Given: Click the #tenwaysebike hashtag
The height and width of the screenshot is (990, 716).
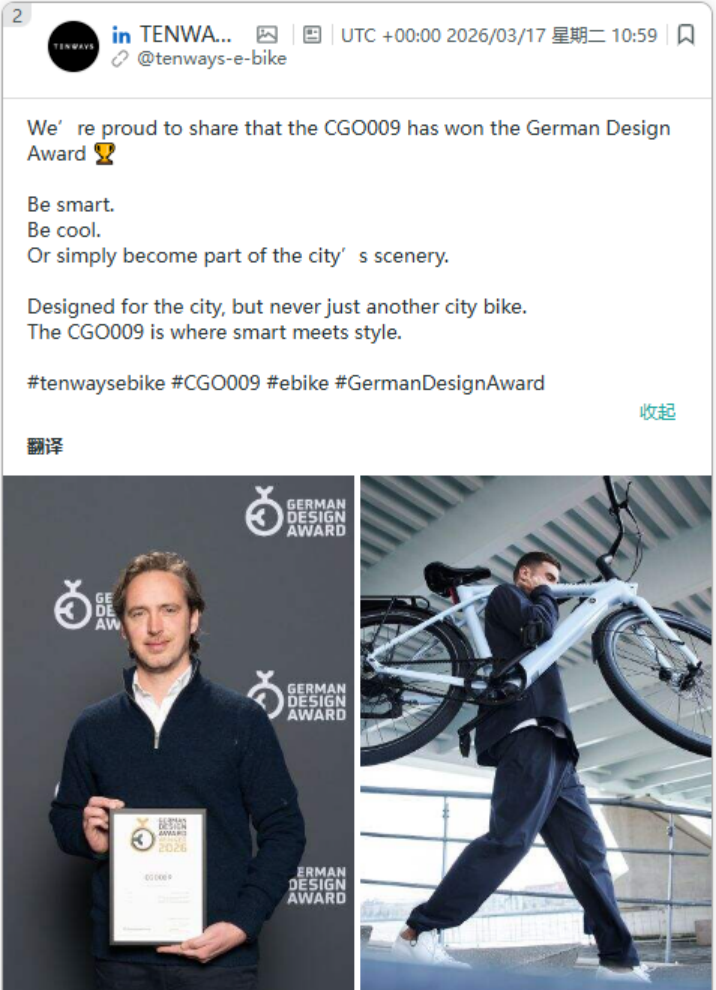Looking at the screenshot, I should tap(96, 383).
